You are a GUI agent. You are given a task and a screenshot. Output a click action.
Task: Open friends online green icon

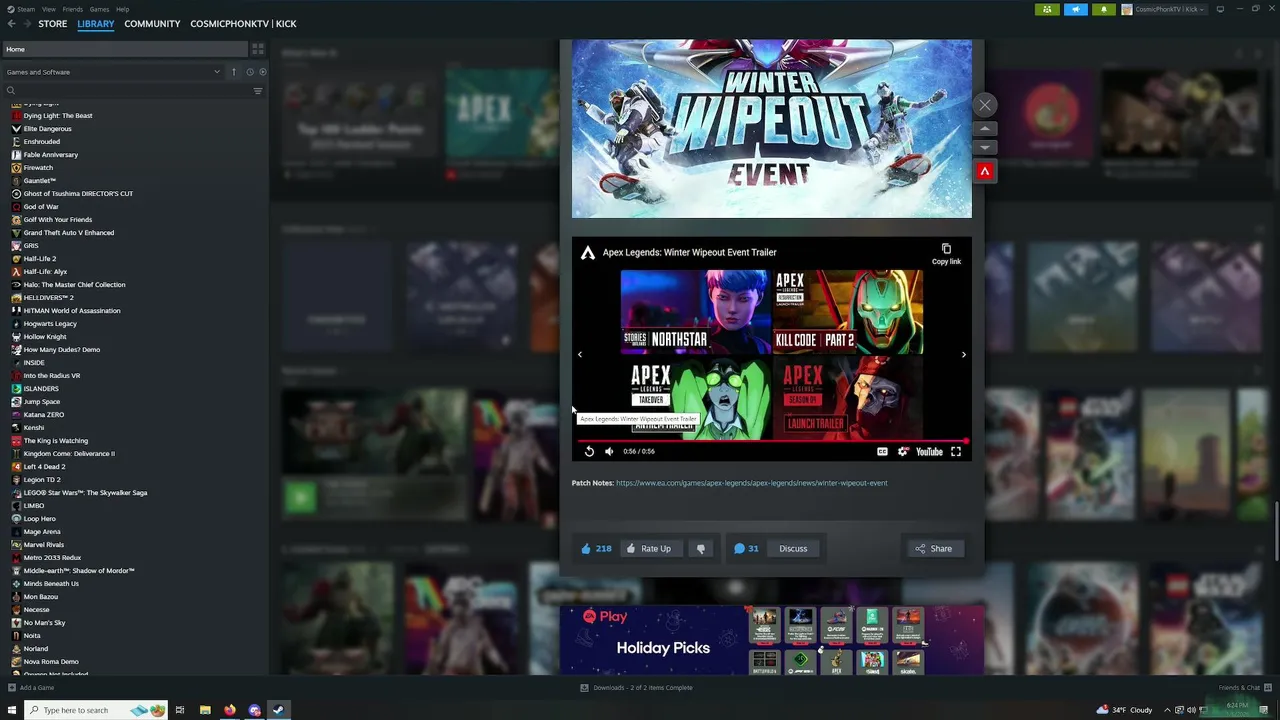coord(1047,9)
